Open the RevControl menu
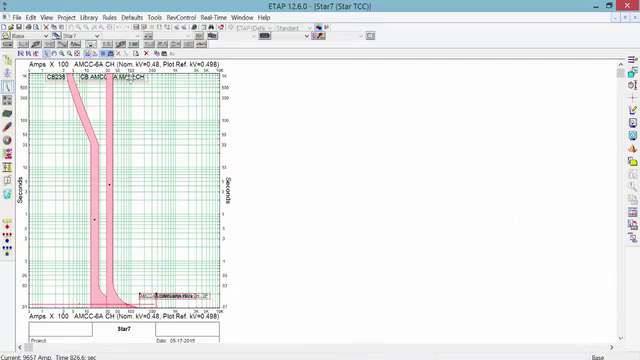The width and height of the screenshot is (640, 360). tap(181, 18)
